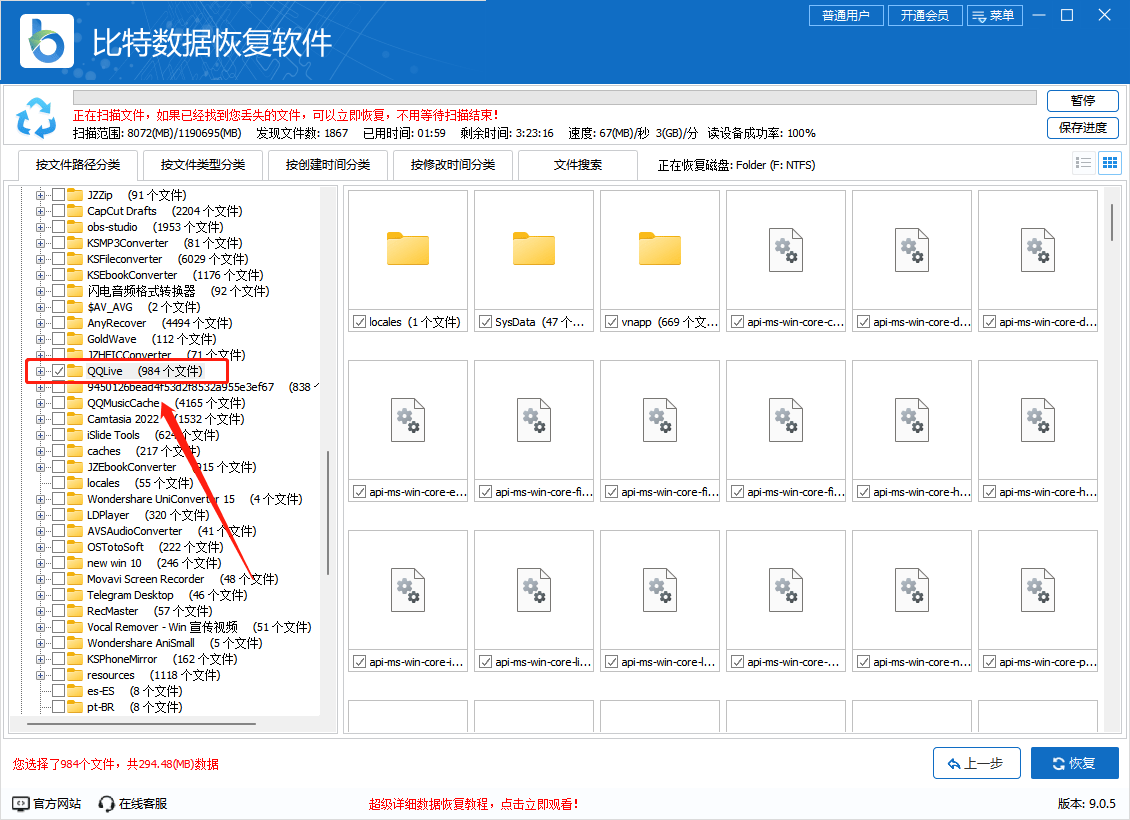Click the 保存进度 button
Image resolution: width=1130 pixels, height=820 pixels.
tap(1082, 128)
